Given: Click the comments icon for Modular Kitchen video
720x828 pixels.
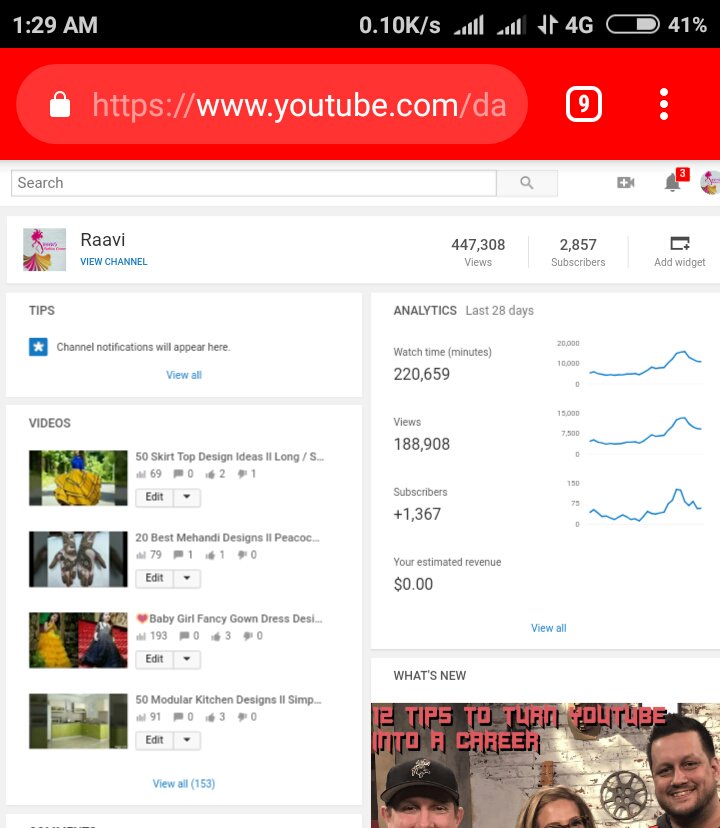Looking at the screenshot, I should (x=179, y=717).
